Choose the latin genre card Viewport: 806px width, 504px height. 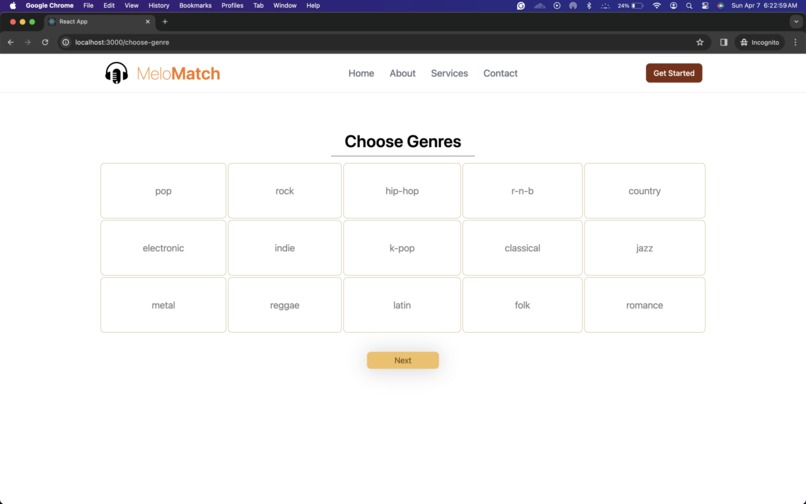click(x=402, y=305)
